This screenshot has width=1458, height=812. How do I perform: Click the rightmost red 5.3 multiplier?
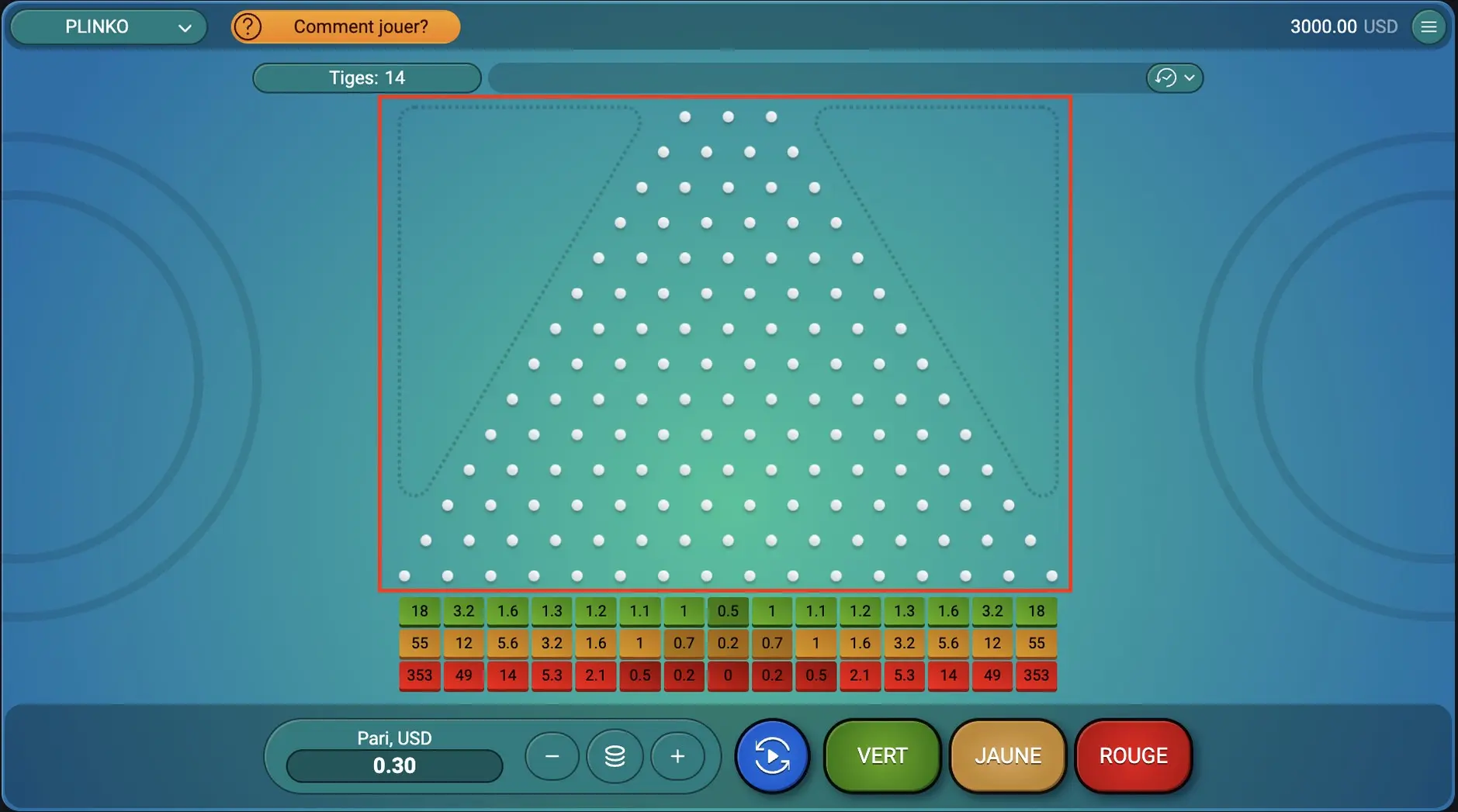click(904, 676)
